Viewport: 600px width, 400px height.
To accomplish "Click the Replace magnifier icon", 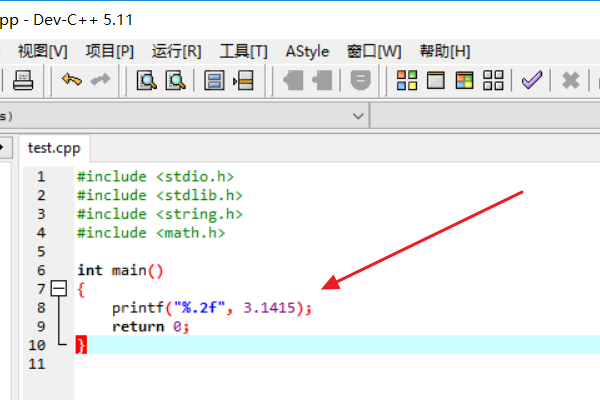I will [x=176, y=81].
